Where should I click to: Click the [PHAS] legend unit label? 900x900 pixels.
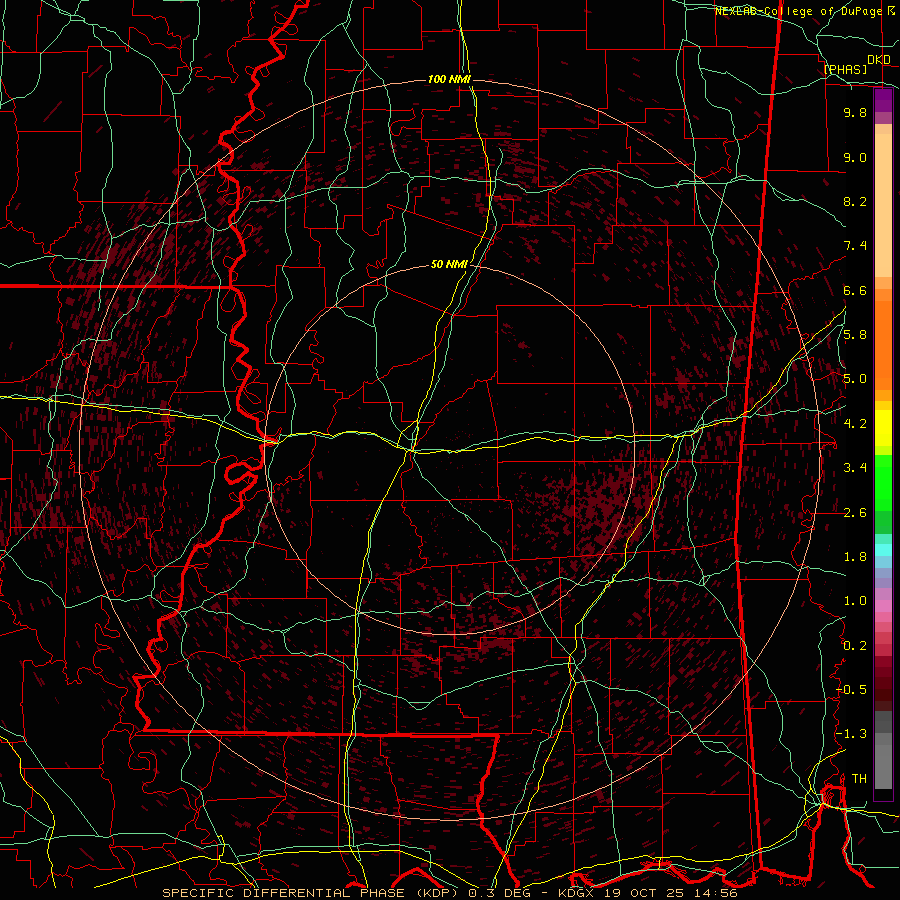point(845,70)
